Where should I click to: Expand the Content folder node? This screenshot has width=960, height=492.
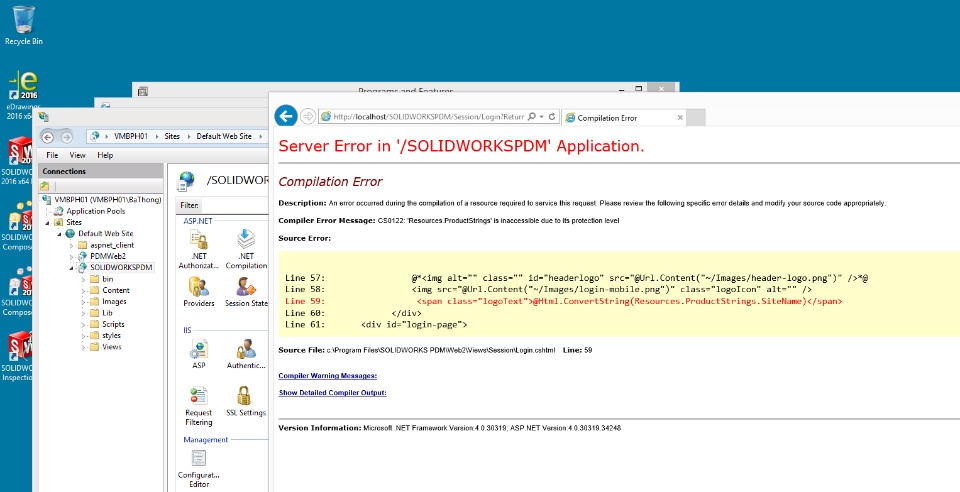(x=83, y=291)
